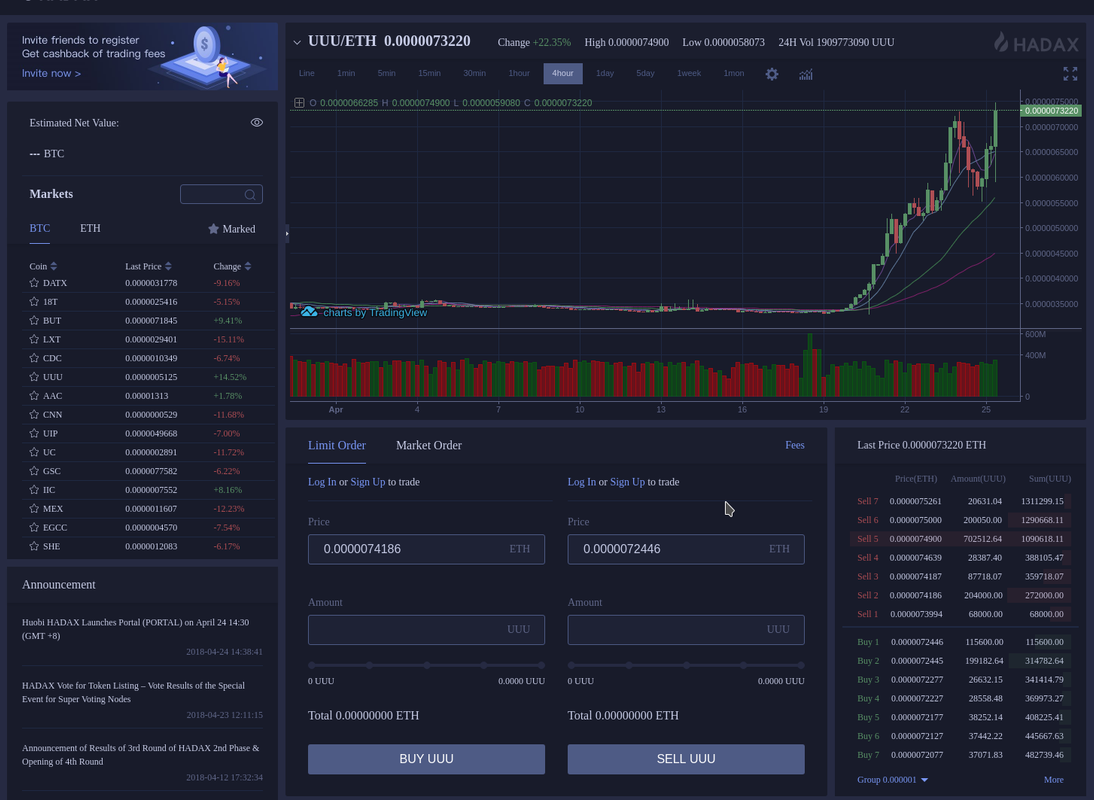Select the Market Order tab
Image resolution: width=1094 pixels, height=800 pixels.
coord(429,445)
